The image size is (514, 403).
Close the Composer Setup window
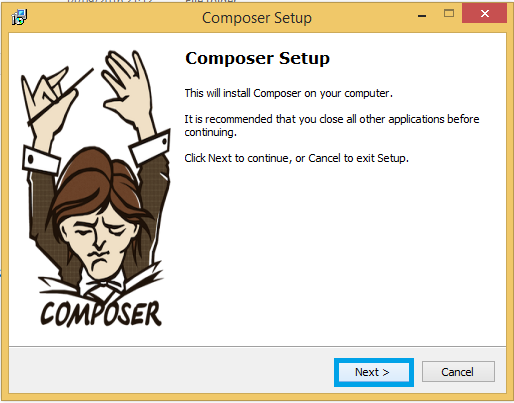coord(484,13)
